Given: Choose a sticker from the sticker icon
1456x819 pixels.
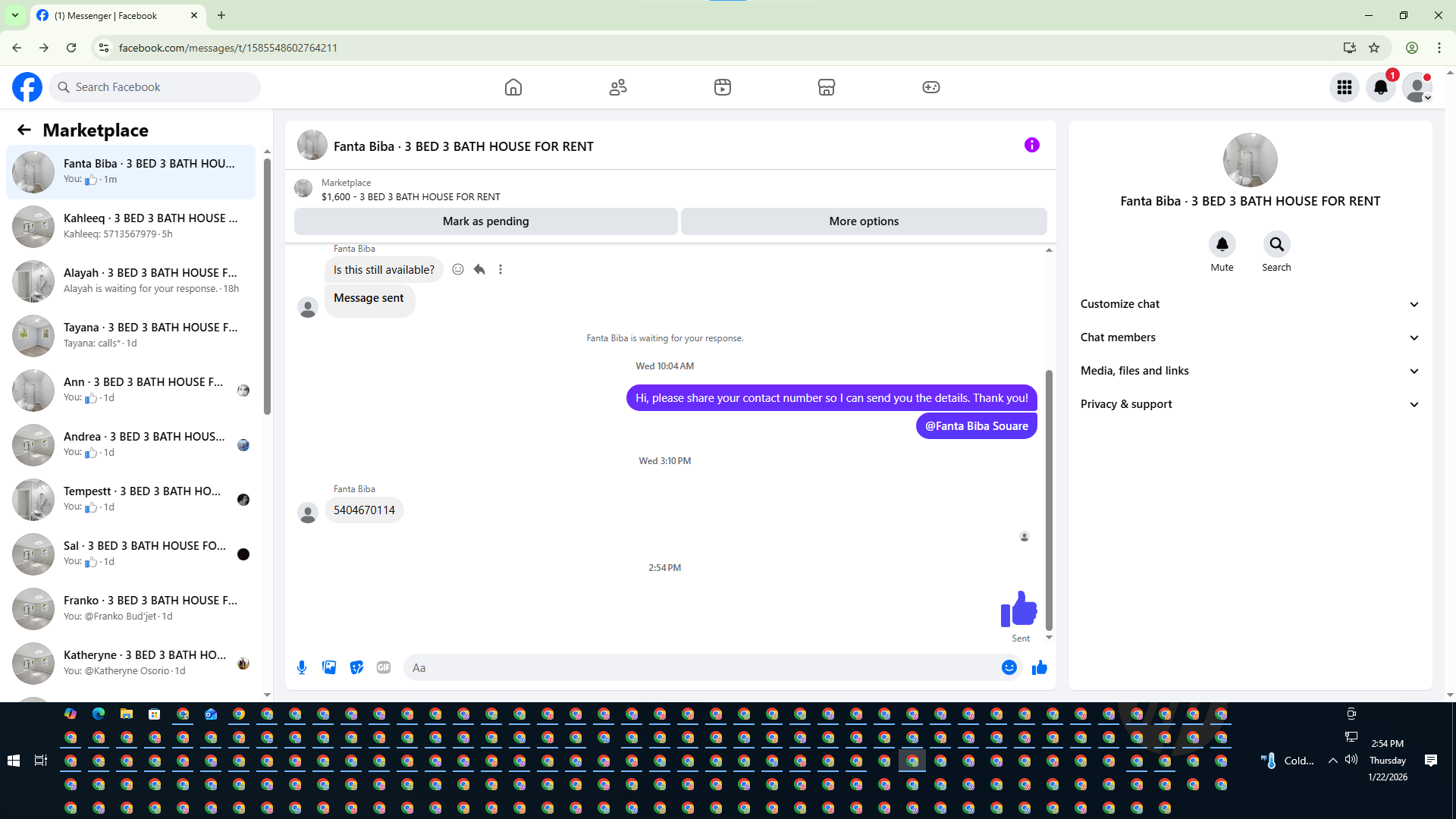Looking at the screenshot, I should click(x=356, y=667).
